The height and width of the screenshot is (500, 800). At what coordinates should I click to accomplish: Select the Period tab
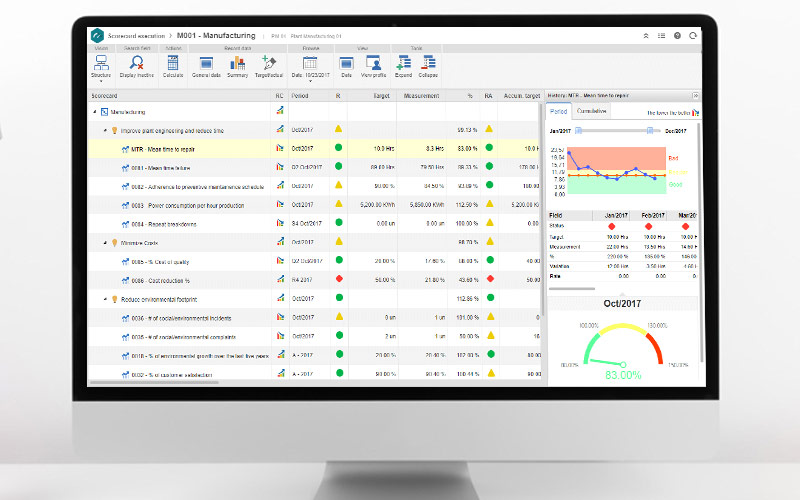(x=559, y=111)
